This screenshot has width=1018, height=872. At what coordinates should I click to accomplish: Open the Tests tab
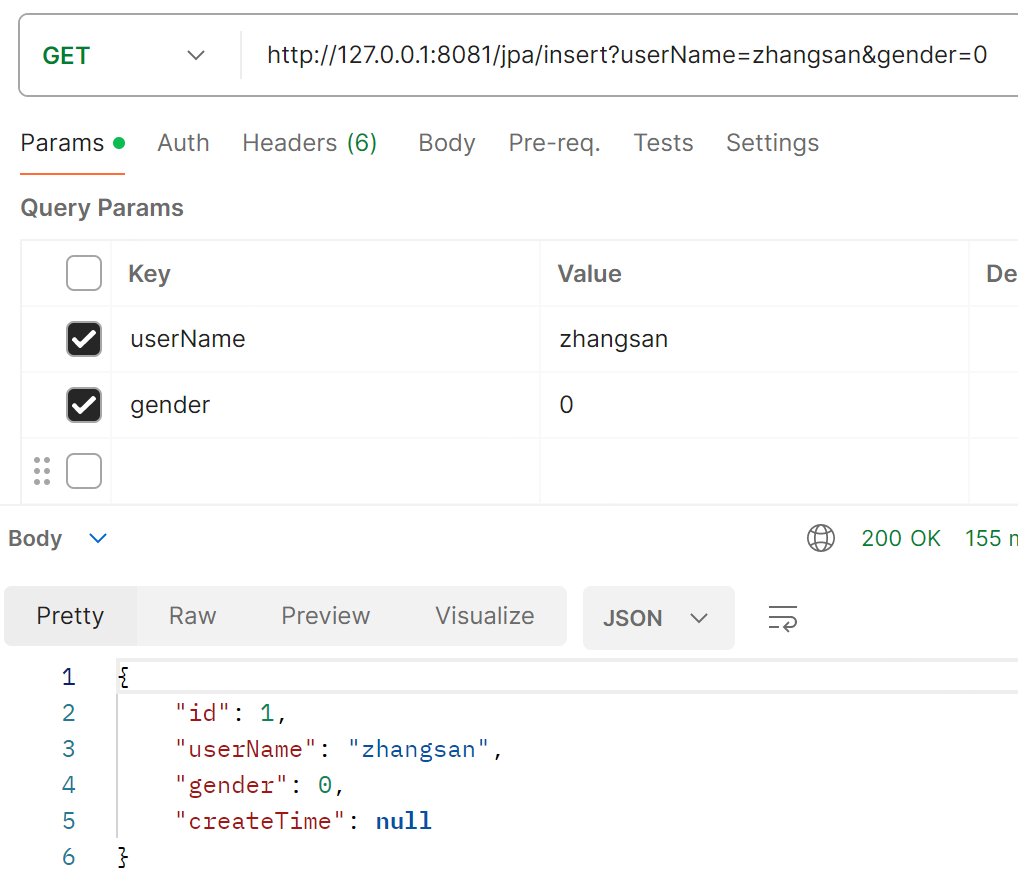pyautogui.click(x=663, y=143)
